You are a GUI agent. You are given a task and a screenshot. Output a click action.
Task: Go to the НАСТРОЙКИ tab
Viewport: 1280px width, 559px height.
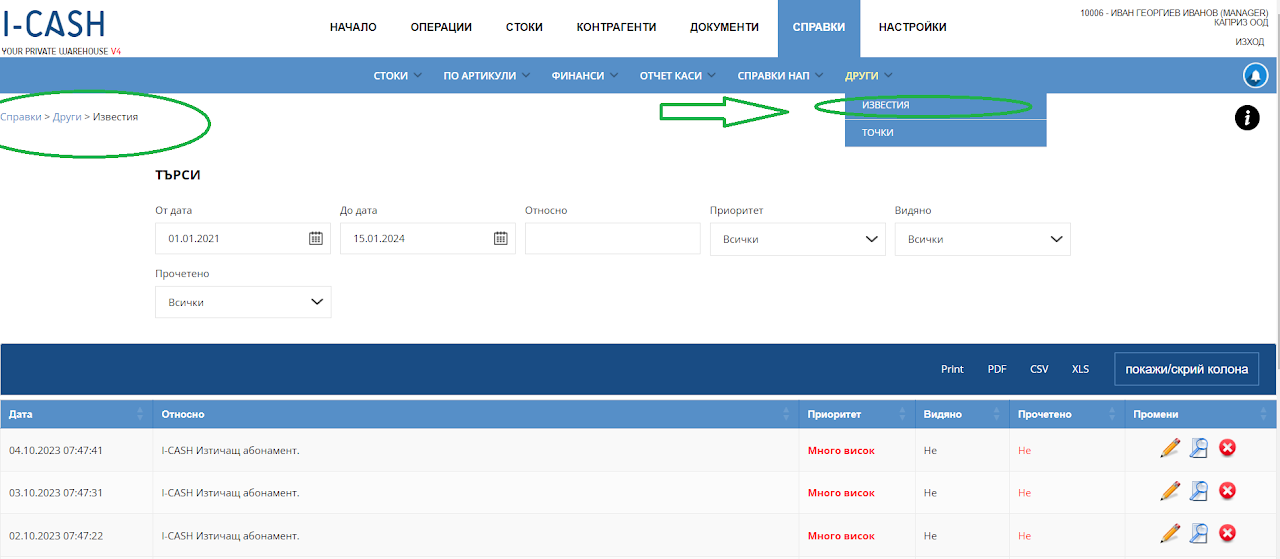[x=912, y=27]
